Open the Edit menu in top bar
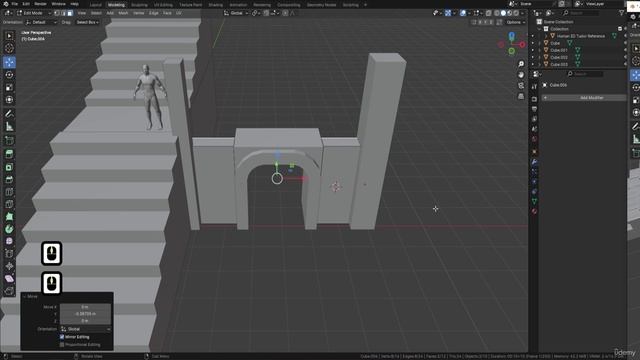This screenshot has height=360, width=640. [x=26, y=4]
